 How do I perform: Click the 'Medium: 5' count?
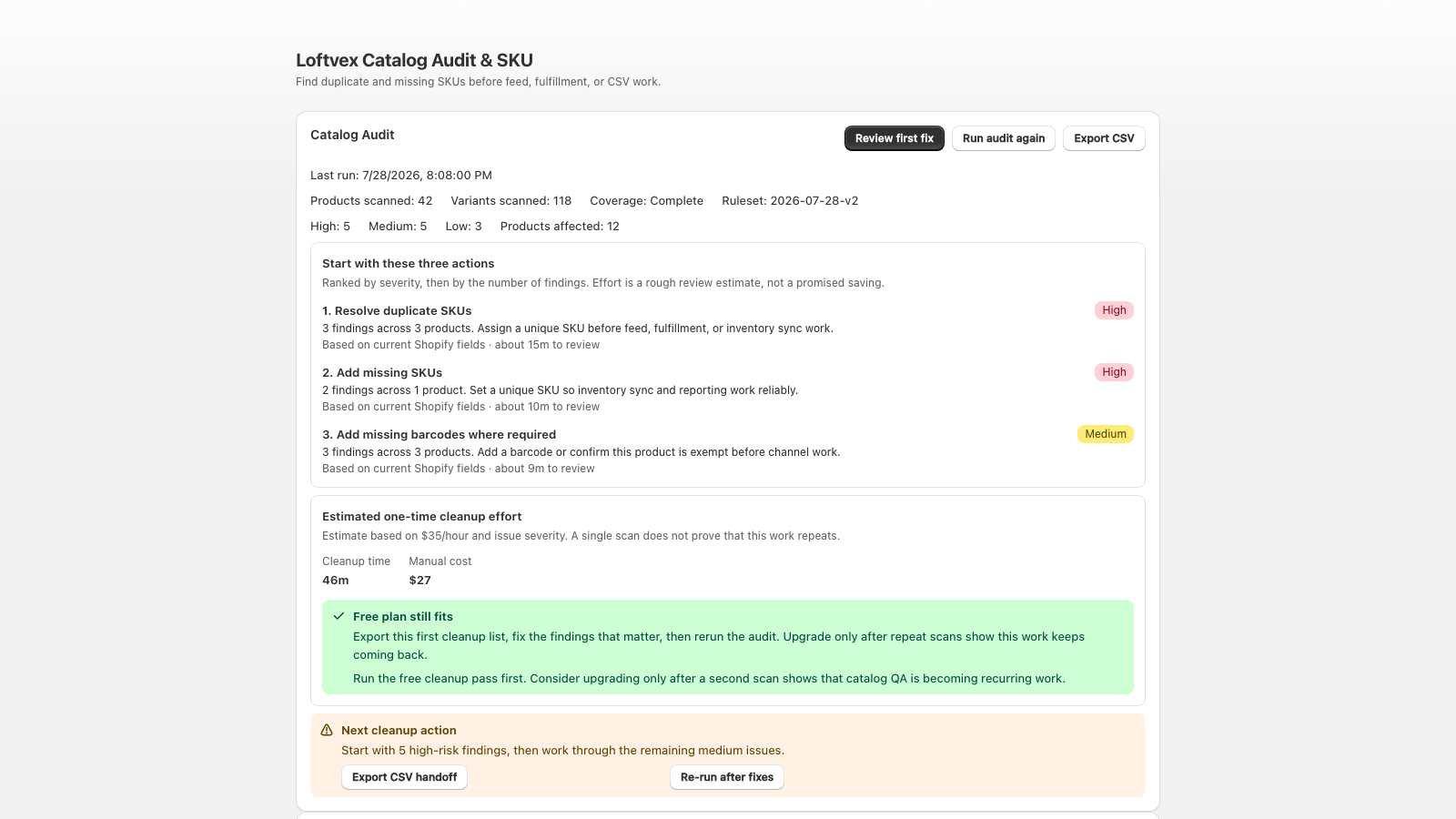(398, 227)
